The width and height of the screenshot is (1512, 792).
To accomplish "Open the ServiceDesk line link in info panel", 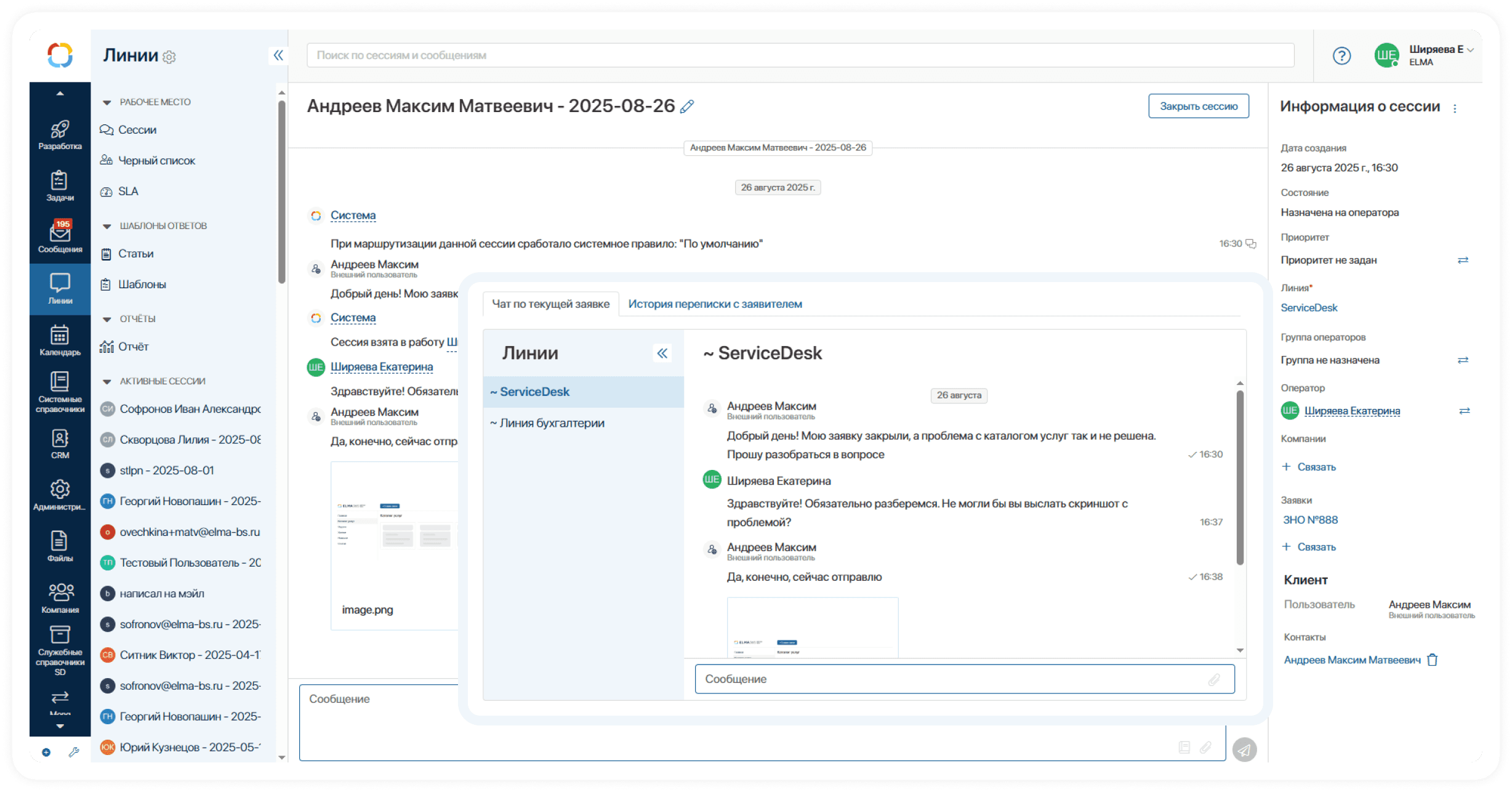I will coord(1309,308).
